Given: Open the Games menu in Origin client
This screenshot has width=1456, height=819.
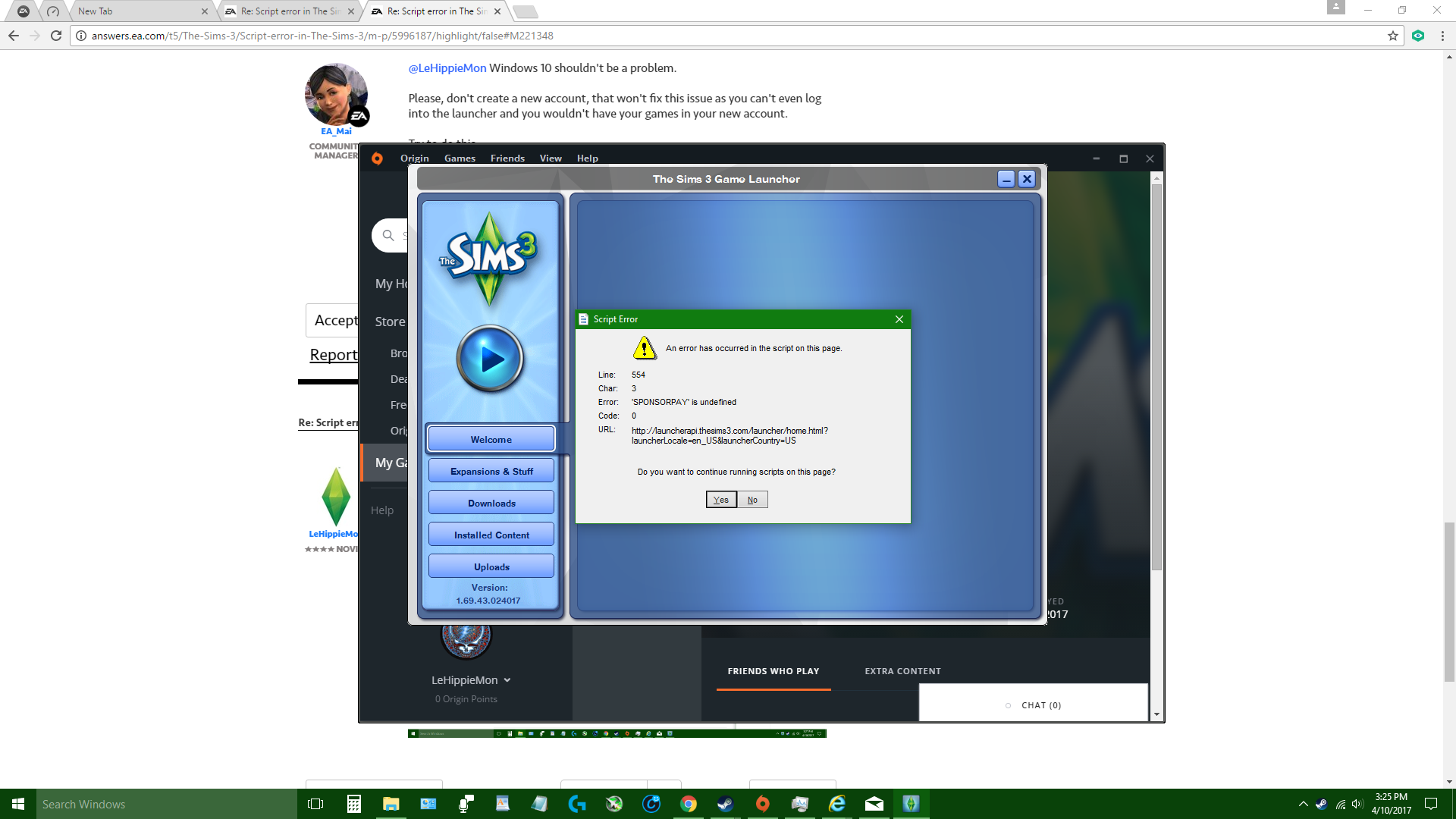Looking at the screenshot, I should (x=460, y=158).
